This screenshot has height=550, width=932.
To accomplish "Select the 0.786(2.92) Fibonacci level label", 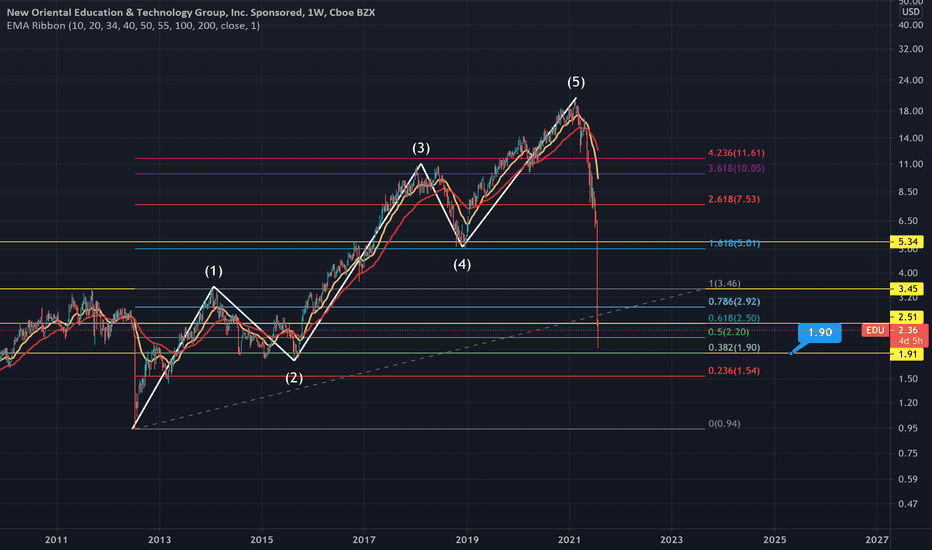I will [733, 301].
